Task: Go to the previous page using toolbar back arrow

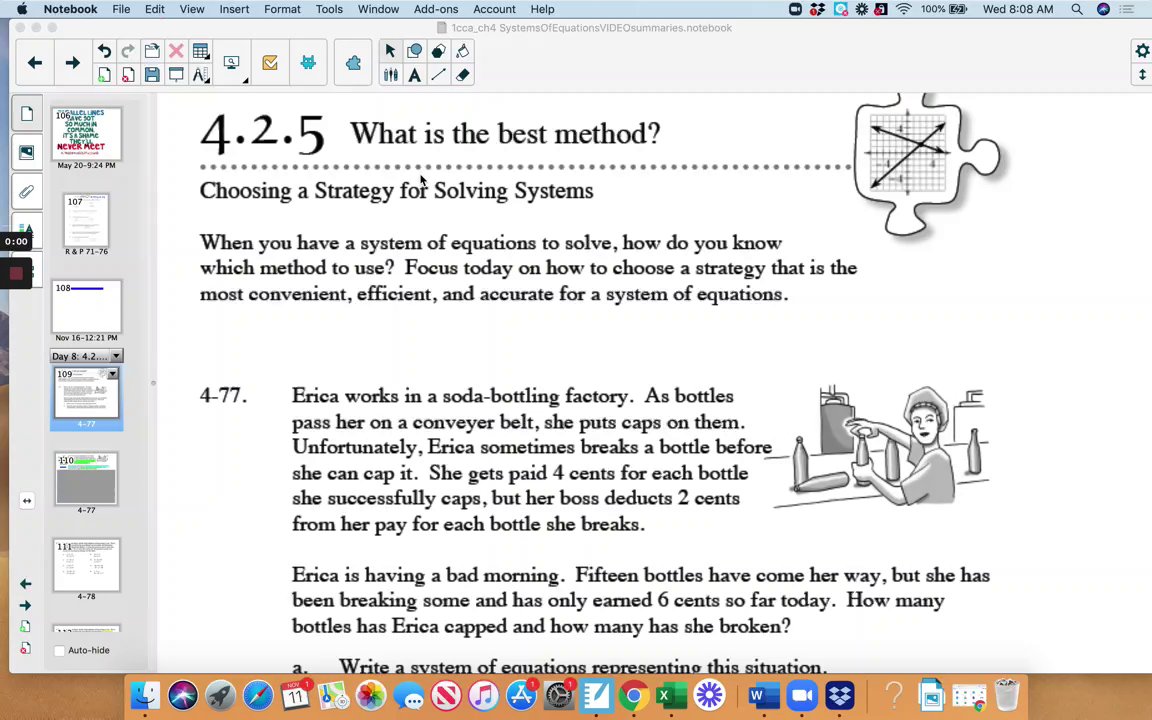Action: point(35,63)
